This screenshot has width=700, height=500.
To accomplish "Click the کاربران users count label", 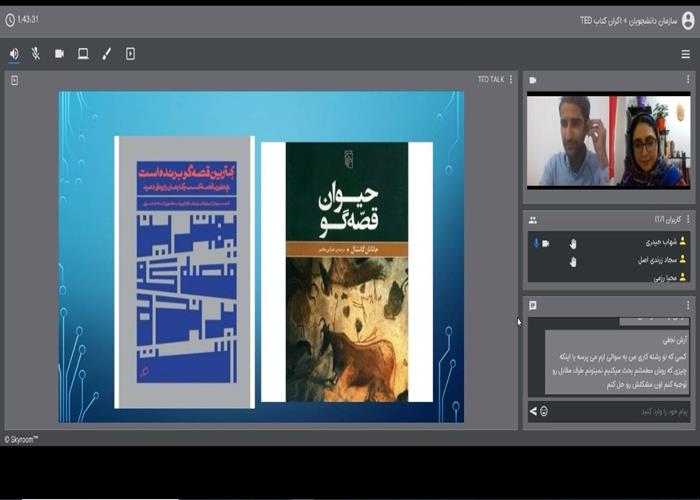I will [668, 220].
